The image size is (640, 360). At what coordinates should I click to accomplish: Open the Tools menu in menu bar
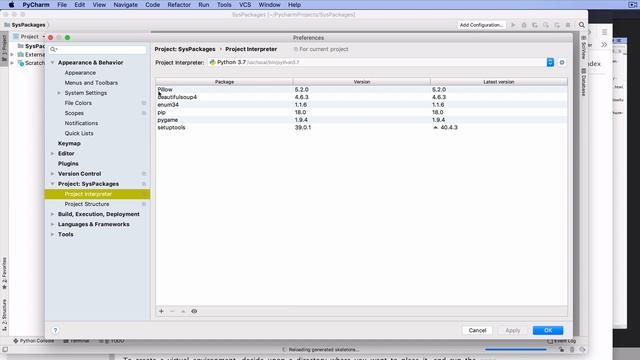click(x=224, y=5)
